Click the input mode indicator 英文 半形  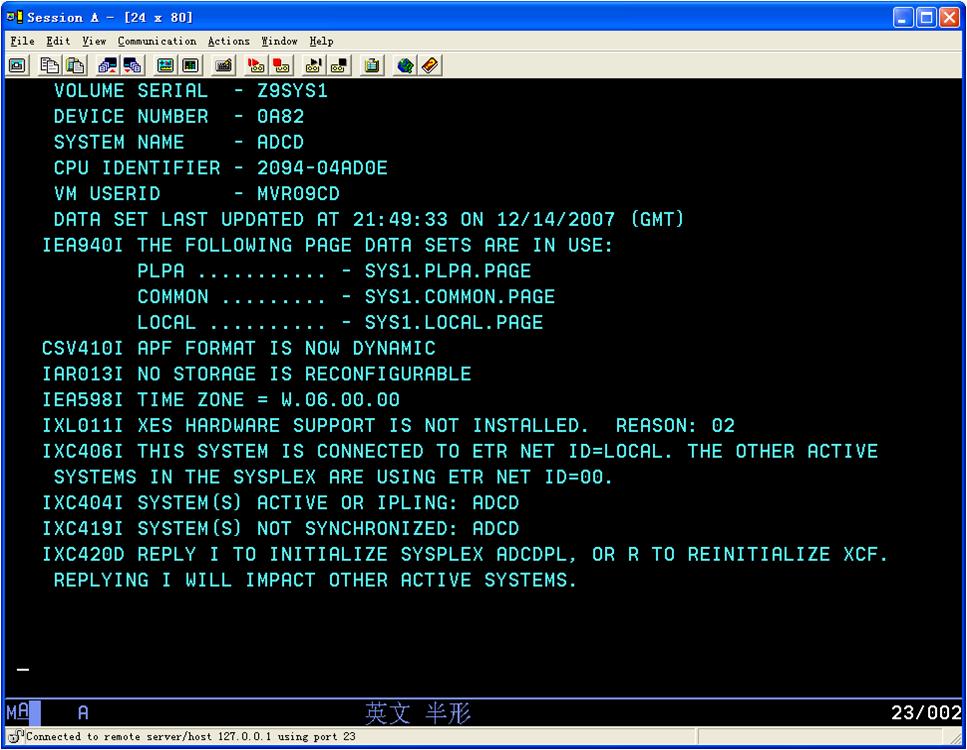pyautogui.click(x=418, y=713)
